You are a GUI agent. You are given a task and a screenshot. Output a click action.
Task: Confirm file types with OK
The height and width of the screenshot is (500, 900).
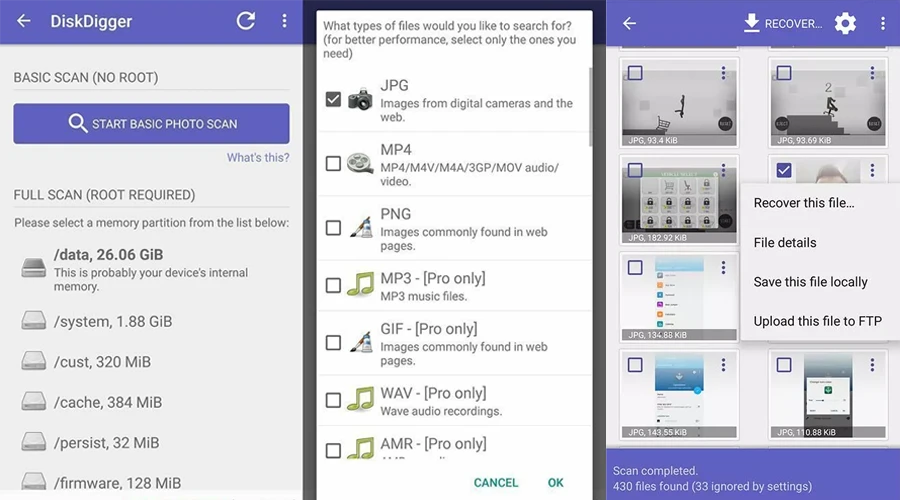coord(555,483)
